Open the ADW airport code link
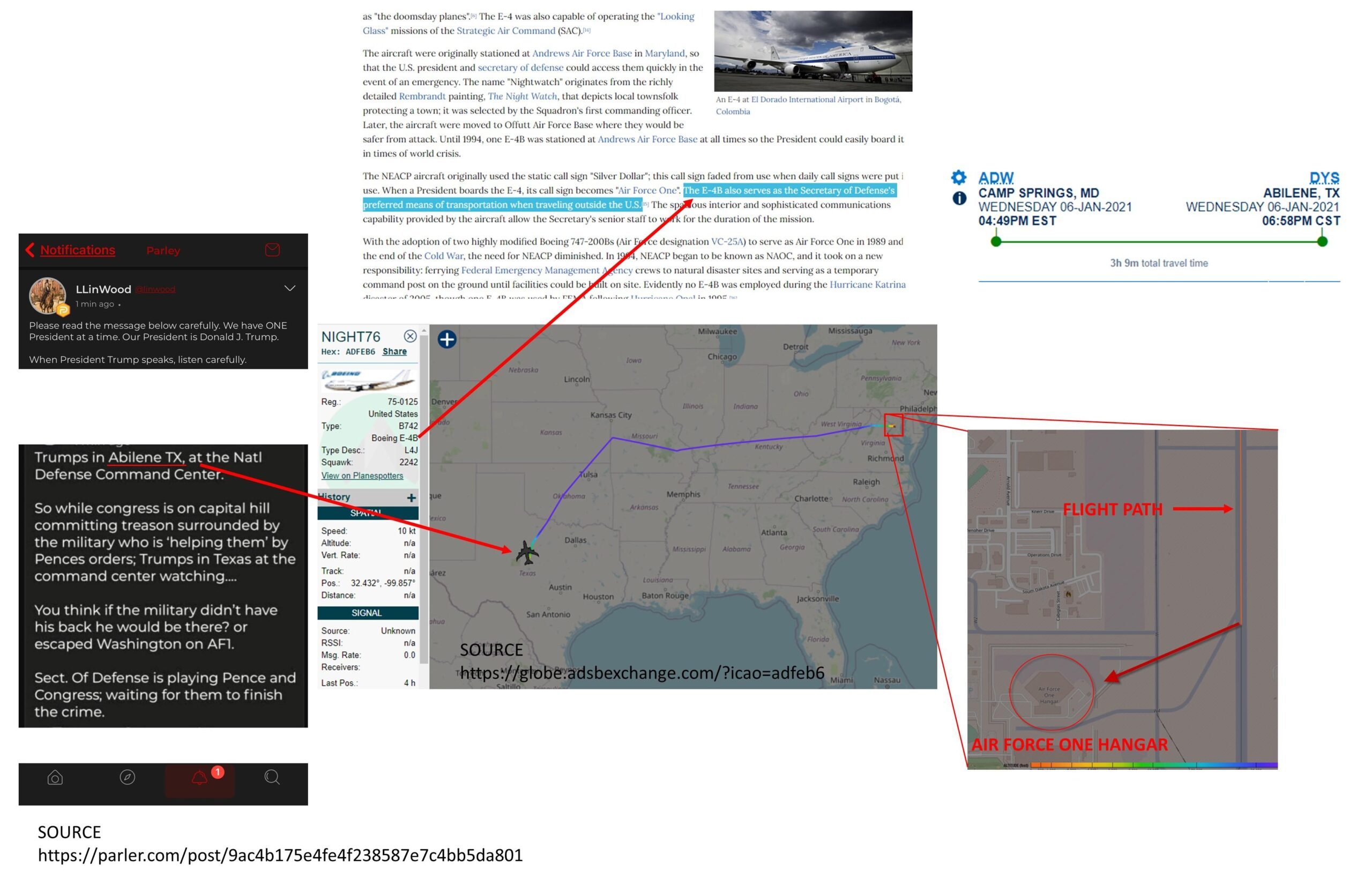1372x877 pixels. (995, 178)
